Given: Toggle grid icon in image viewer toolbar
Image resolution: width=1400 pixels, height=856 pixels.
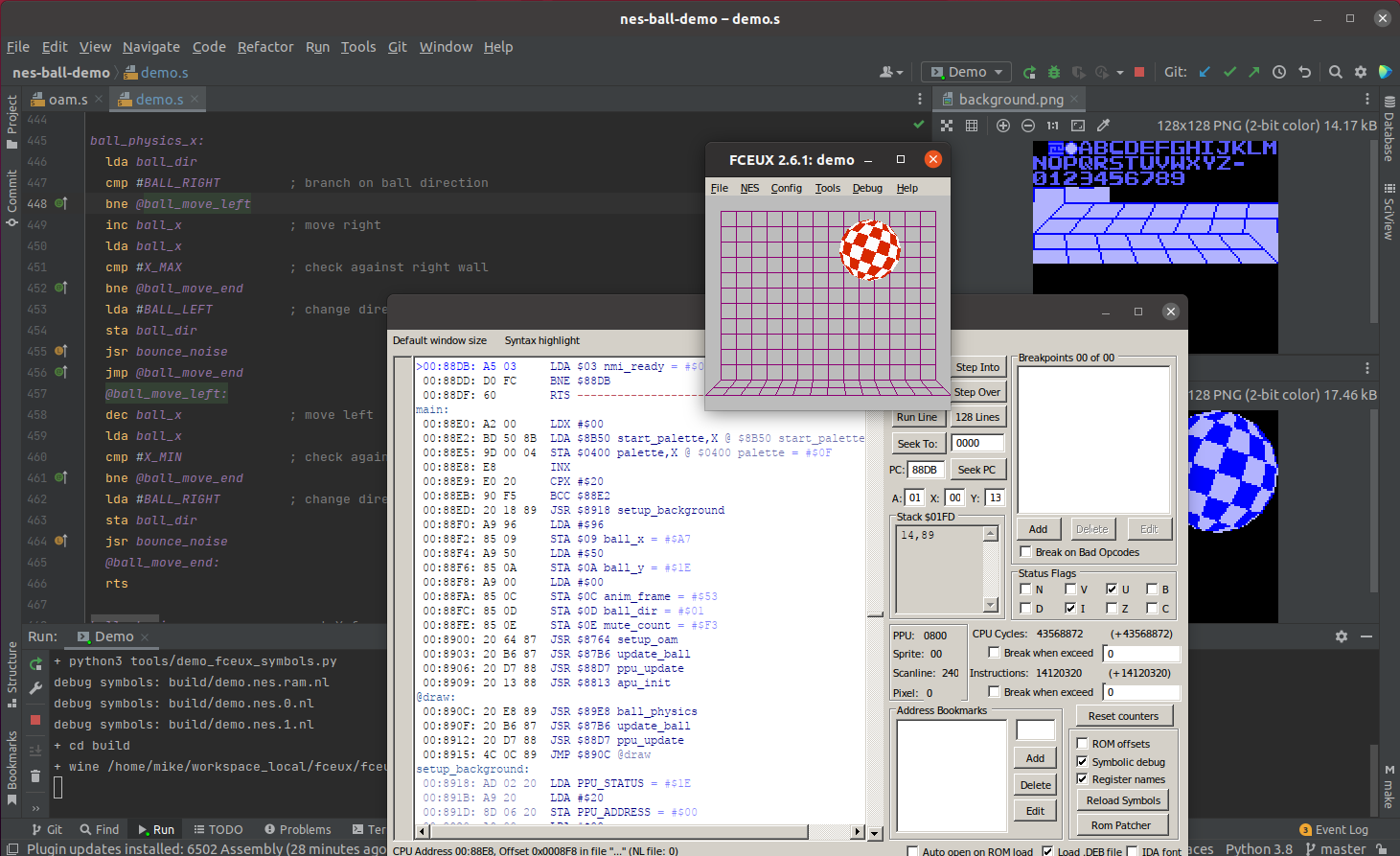Looking at the screenshot, I should tap(972, 126).
